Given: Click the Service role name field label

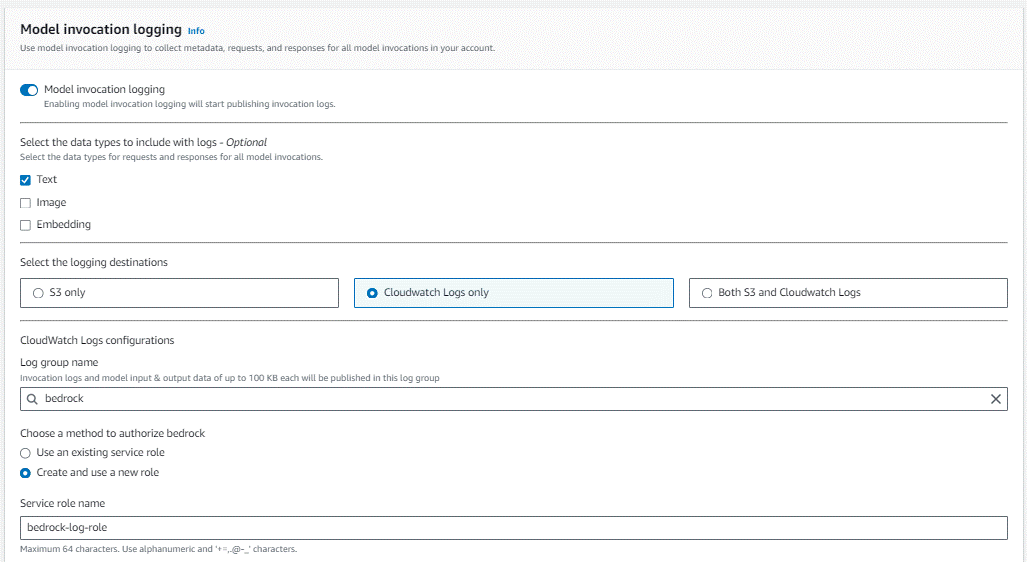Looking at the screenshot, I should tap(62, 503).
